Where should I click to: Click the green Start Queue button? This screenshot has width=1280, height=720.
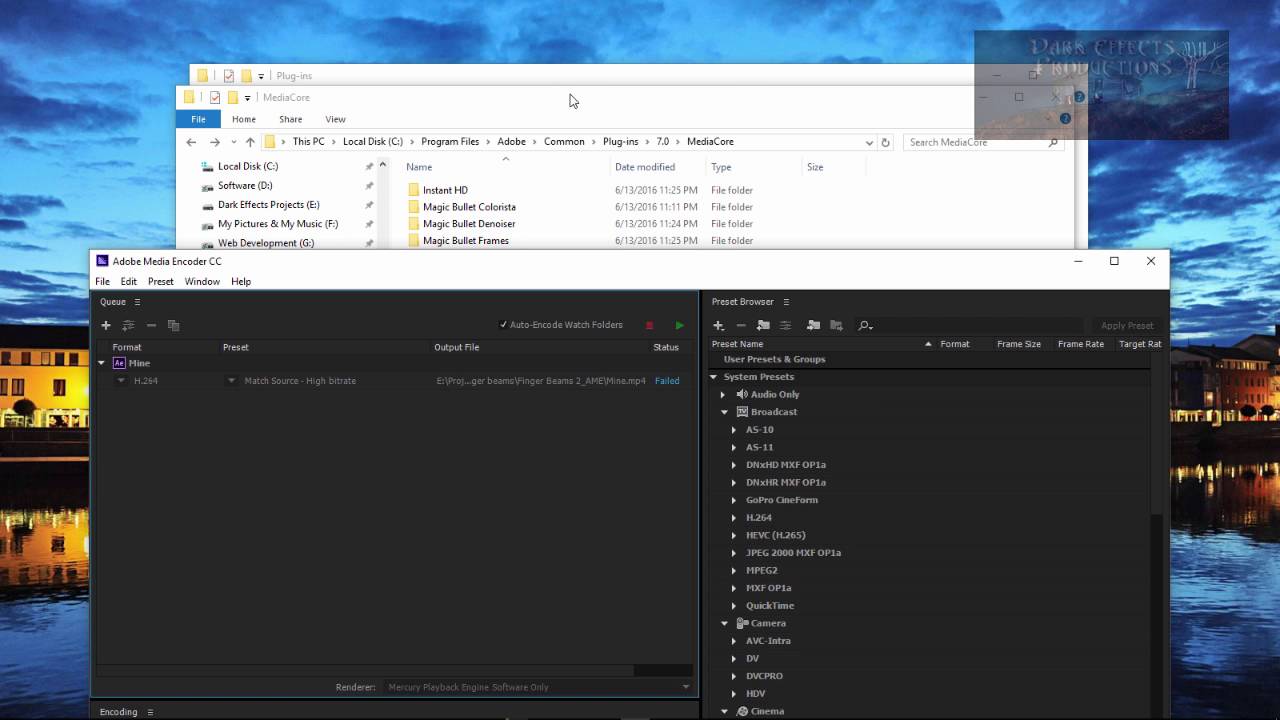point(680,325)
